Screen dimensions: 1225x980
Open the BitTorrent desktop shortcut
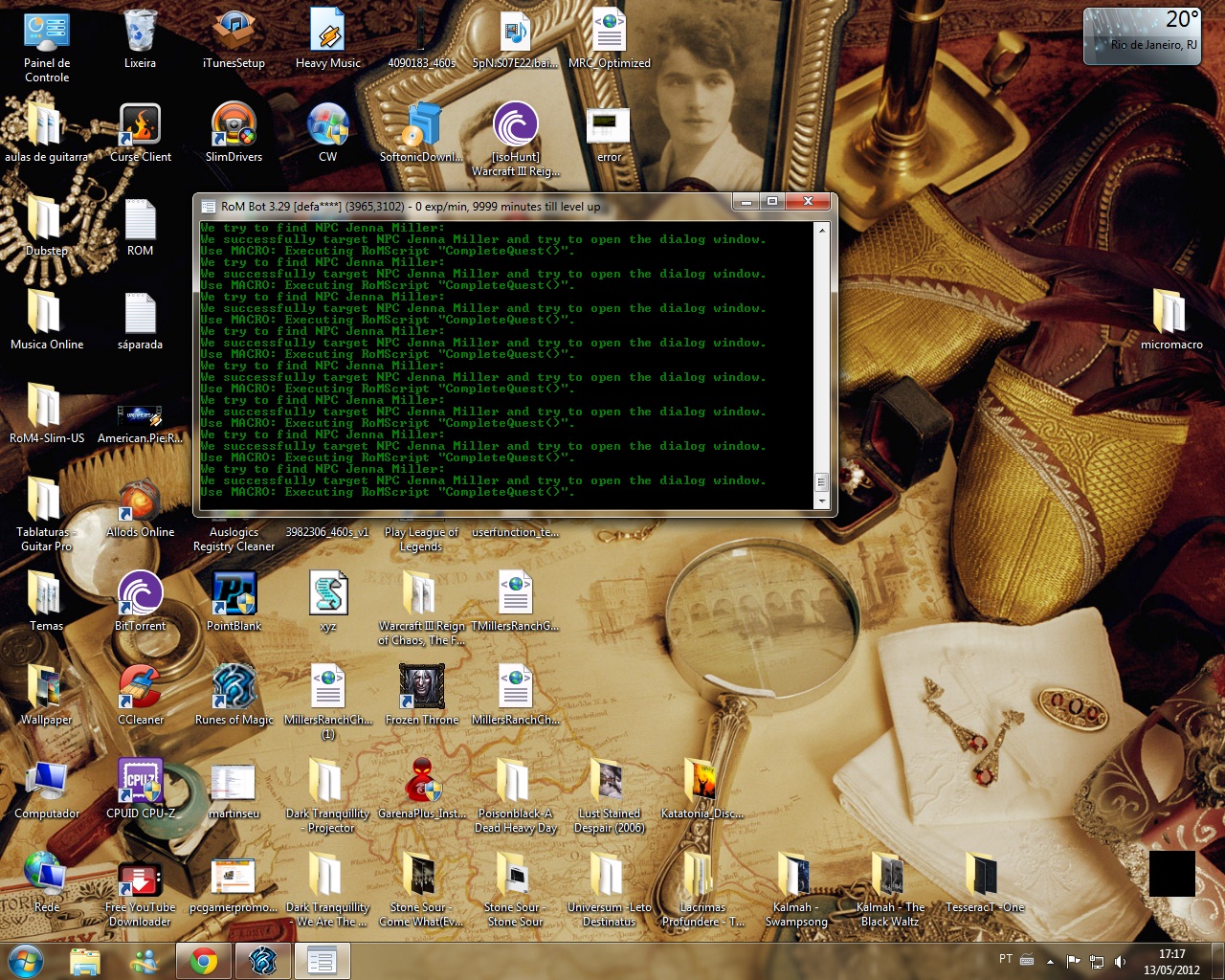coord(140,594)
